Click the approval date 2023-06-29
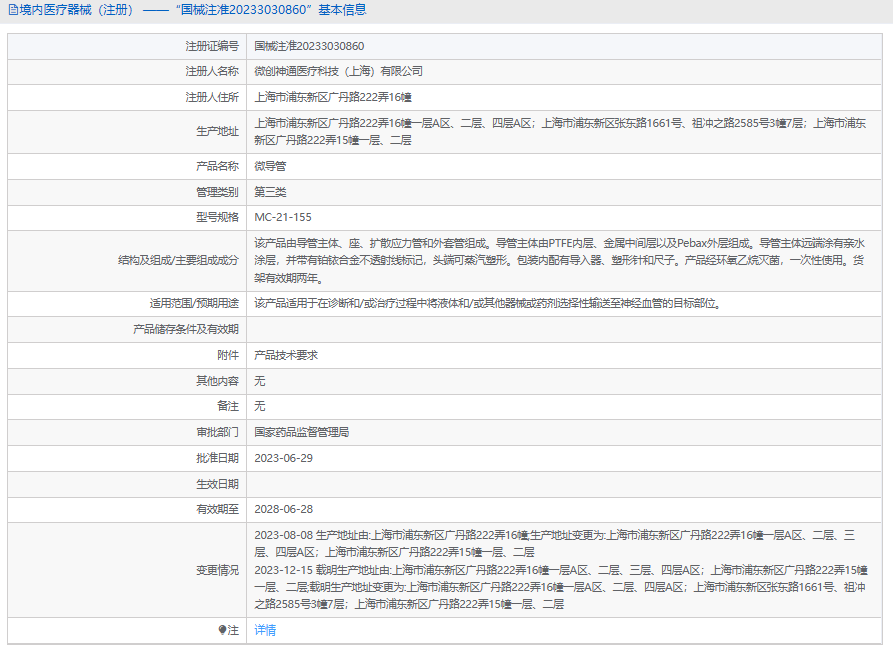 click(283, 459)
